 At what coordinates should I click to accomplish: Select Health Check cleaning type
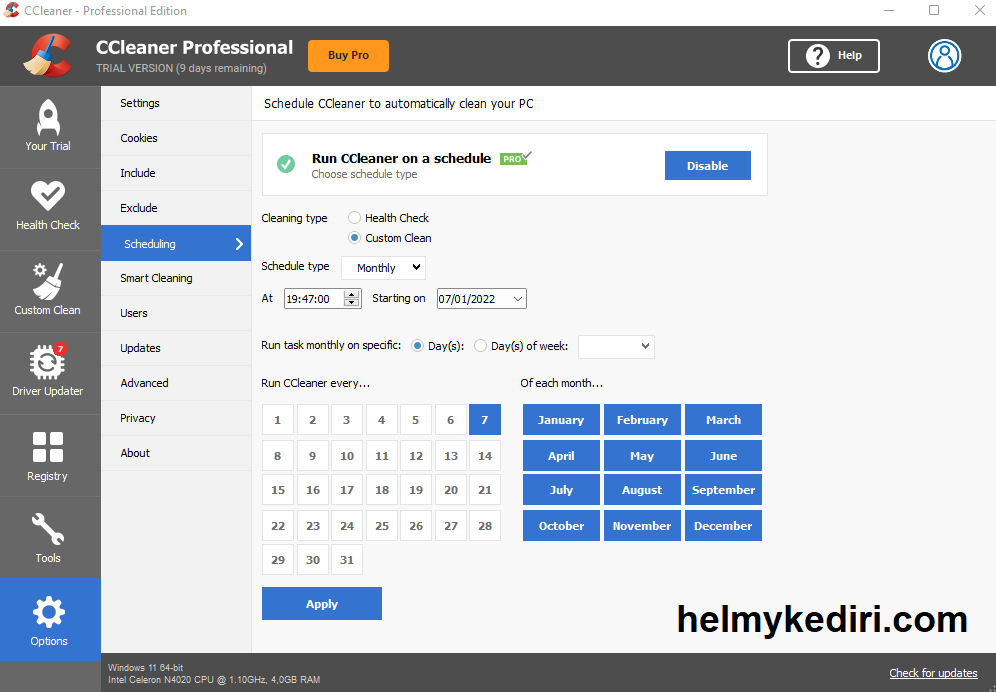(354, 218)
